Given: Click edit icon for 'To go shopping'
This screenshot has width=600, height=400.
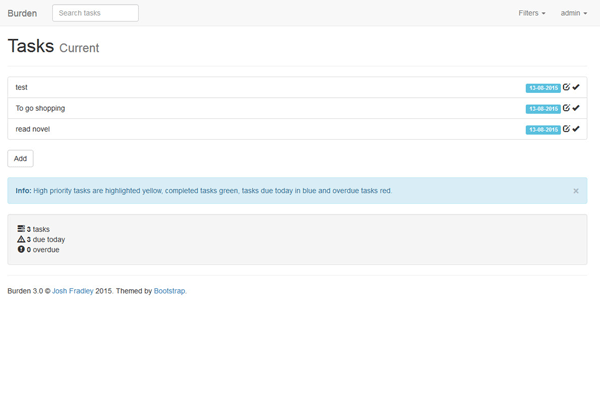Looking at the screenshot, I should pos(567,108).
